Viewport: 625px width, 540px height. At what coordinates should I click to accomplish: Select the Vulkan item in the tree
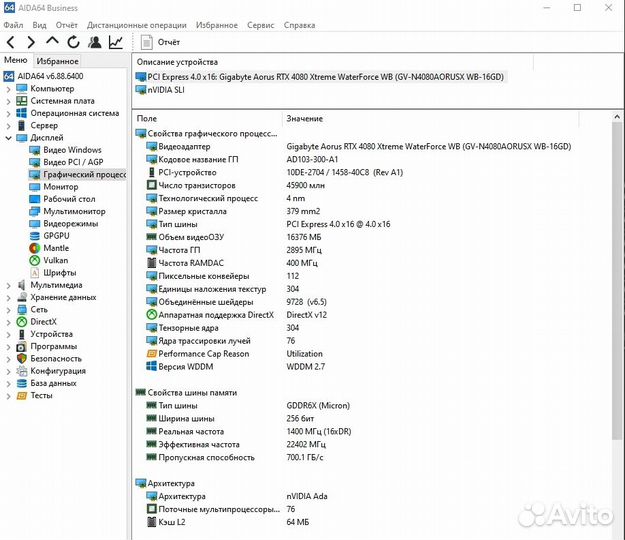[x=58, y=260]
